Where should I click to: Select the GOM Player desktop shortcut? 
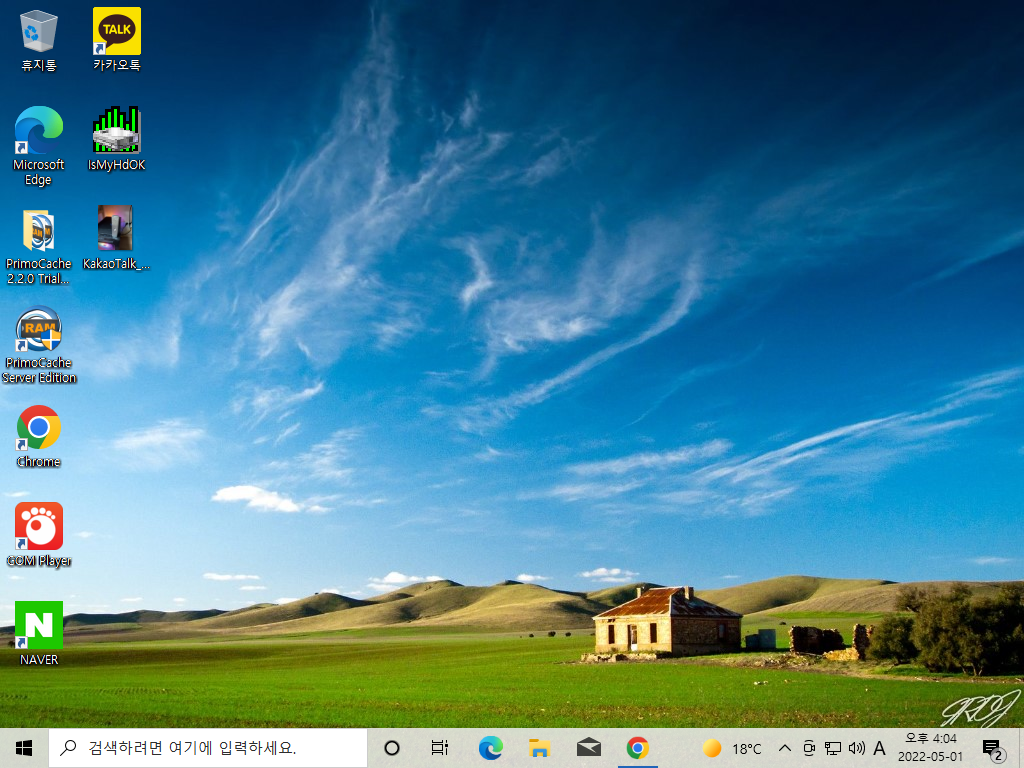coord(39,535)
